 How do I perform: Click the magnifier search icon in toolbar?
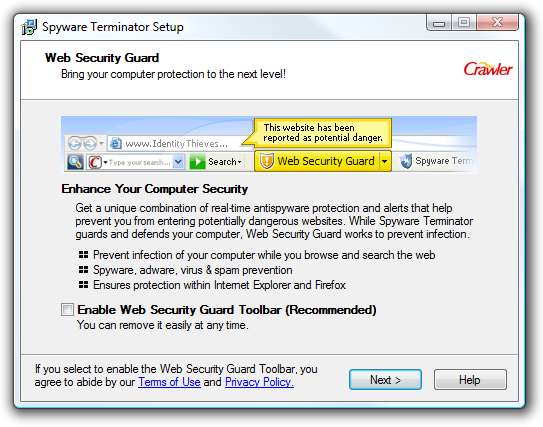tap(75, 162)
